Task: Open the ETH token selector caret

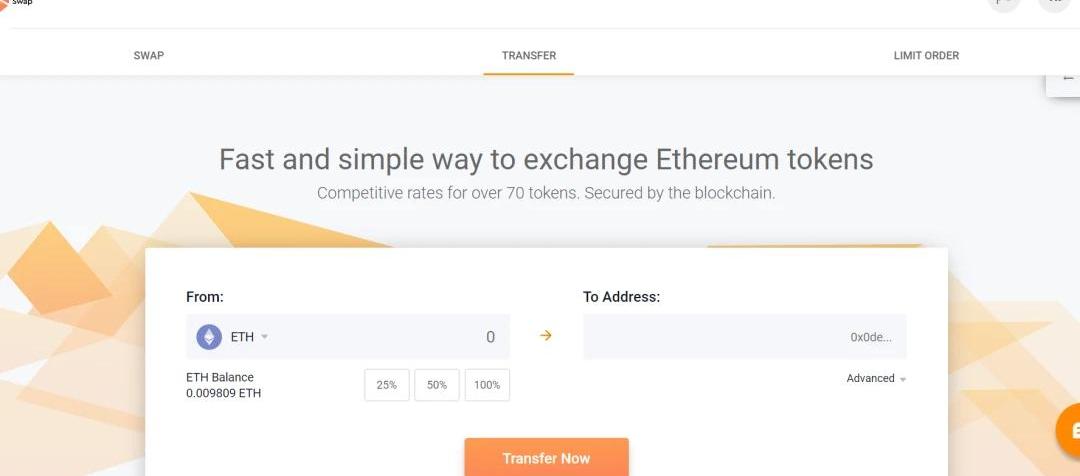Action: point(264,337)
